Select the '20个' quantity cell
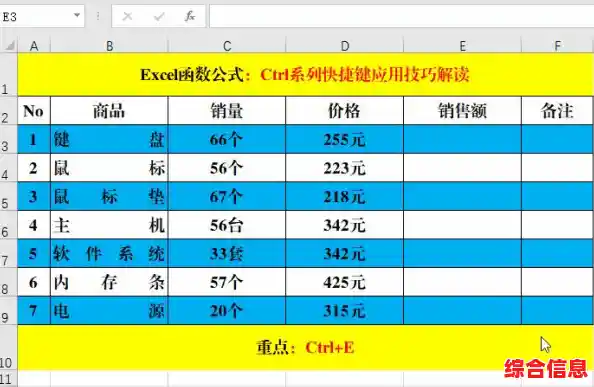 (x=227, y=311)
